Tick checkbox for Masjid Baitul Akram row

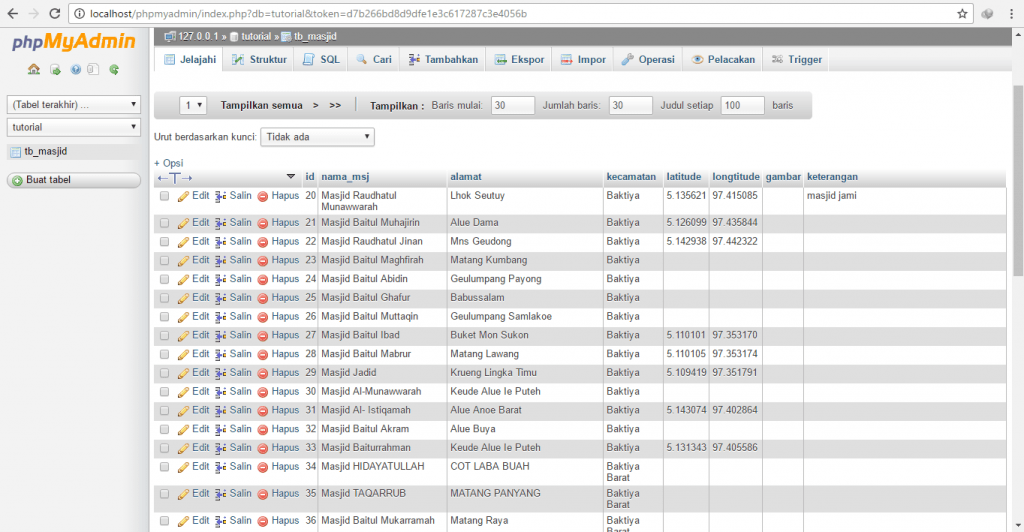[x=165, y=430]
